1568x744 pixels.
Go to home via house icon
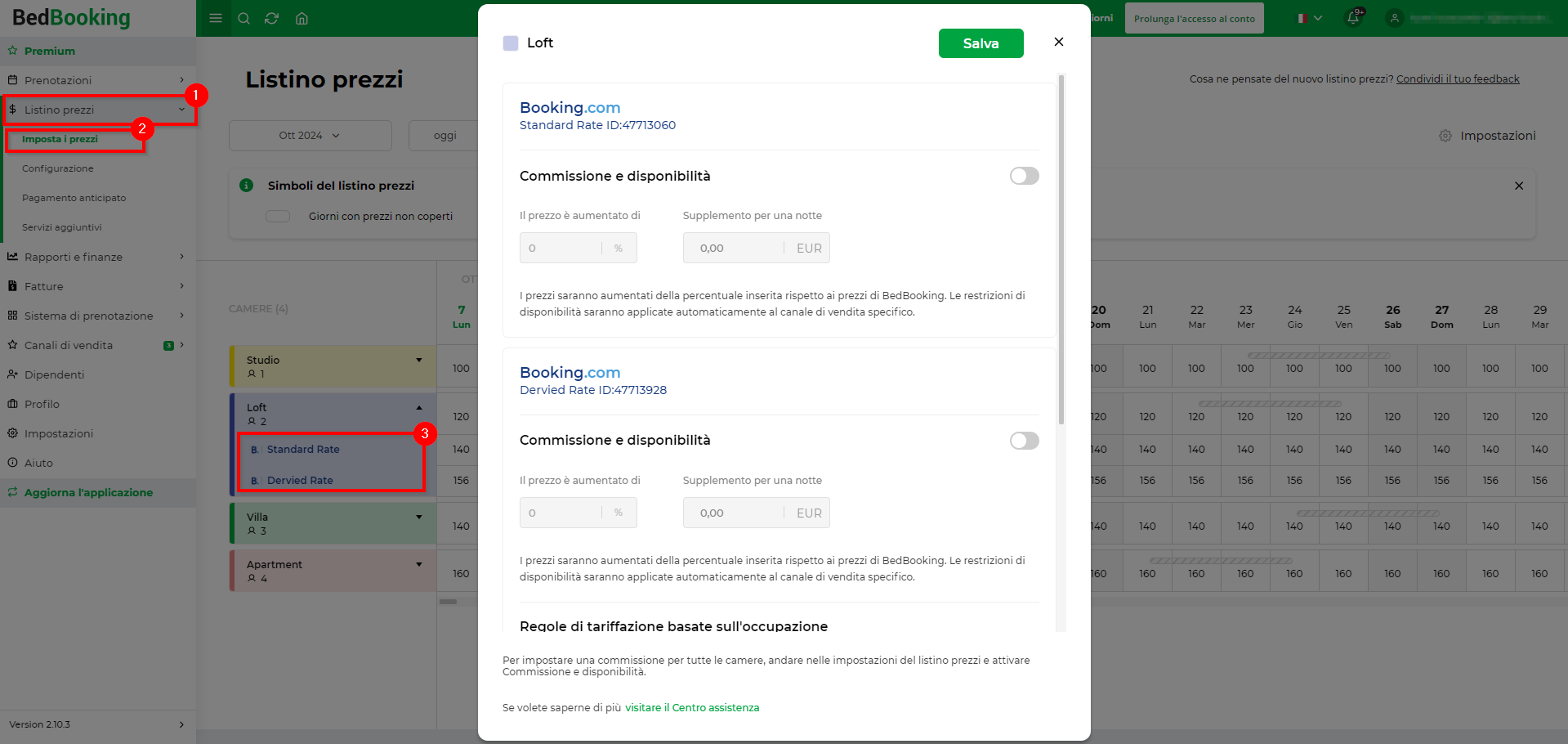(x=302, y=18)
